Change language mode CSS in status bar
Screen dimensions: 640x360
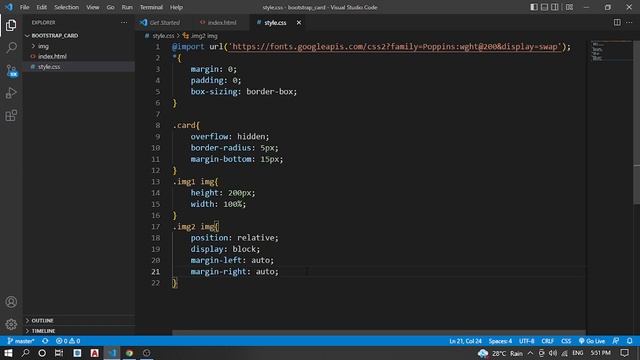566,341
